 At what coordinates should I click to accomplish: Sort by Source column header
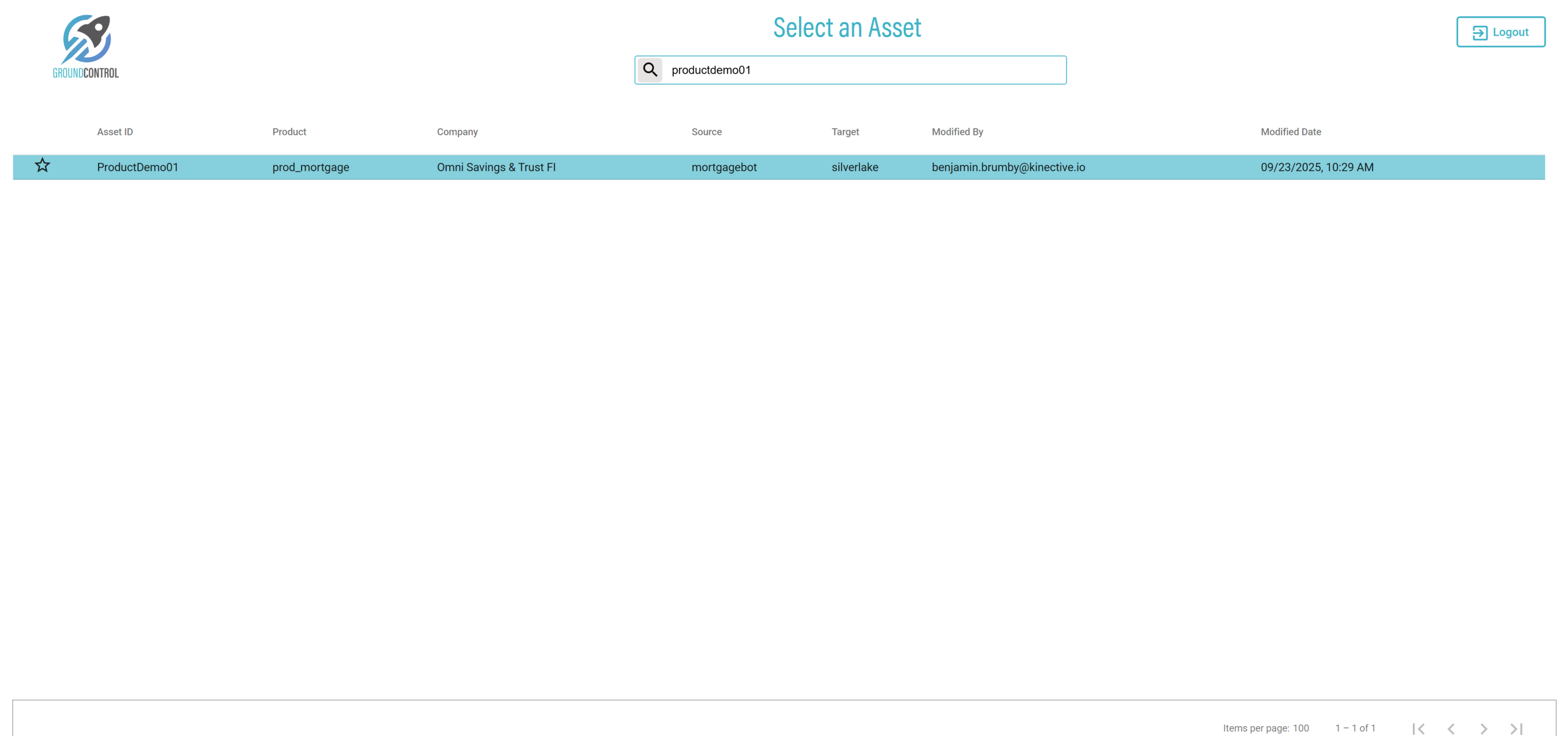point(706,131)
